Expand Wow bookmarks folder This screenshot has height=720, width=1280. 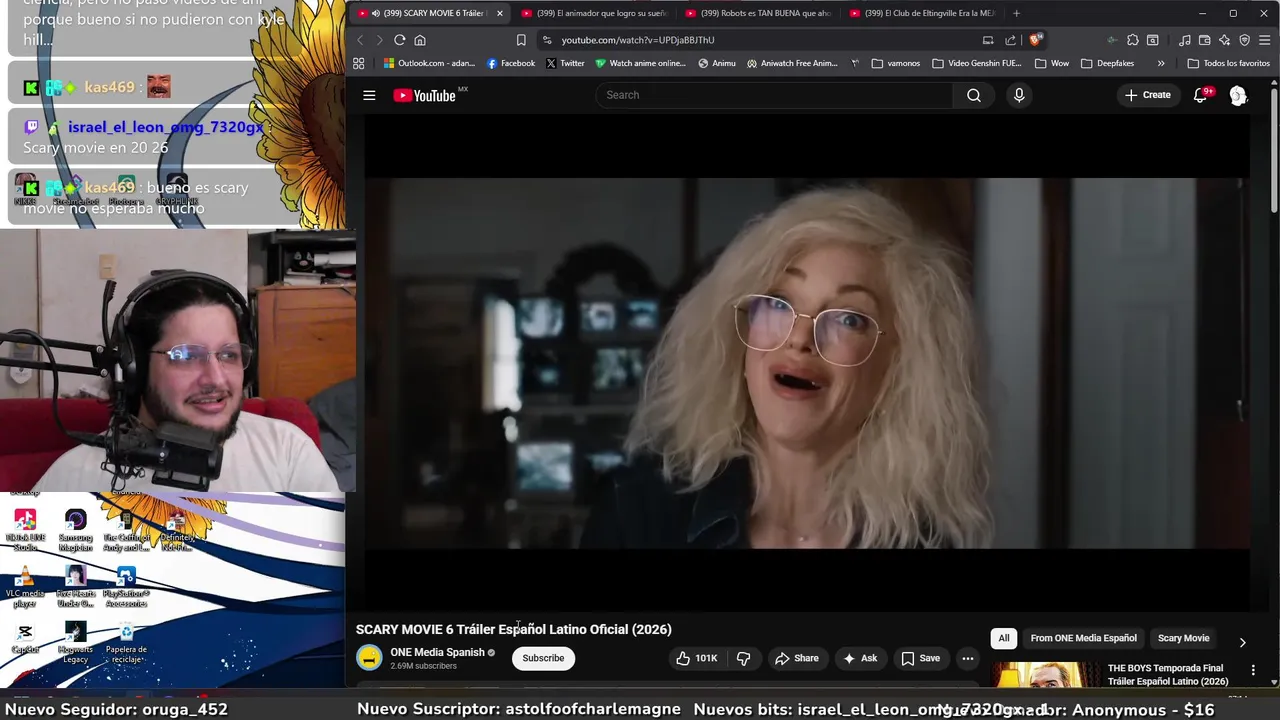(x=1052, y=63)
